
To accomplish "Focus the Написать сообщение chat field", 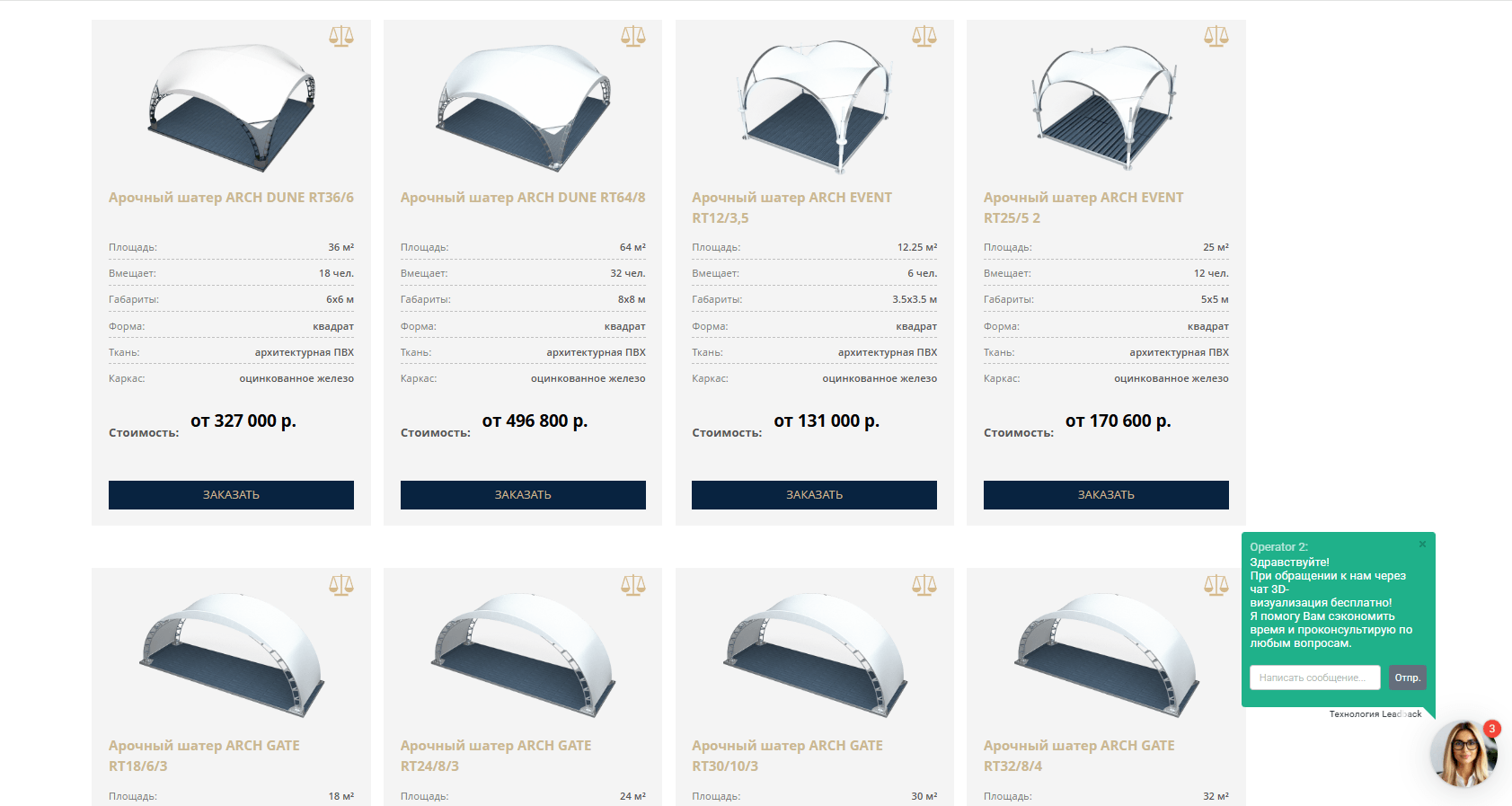I will tap(1314, 678).
